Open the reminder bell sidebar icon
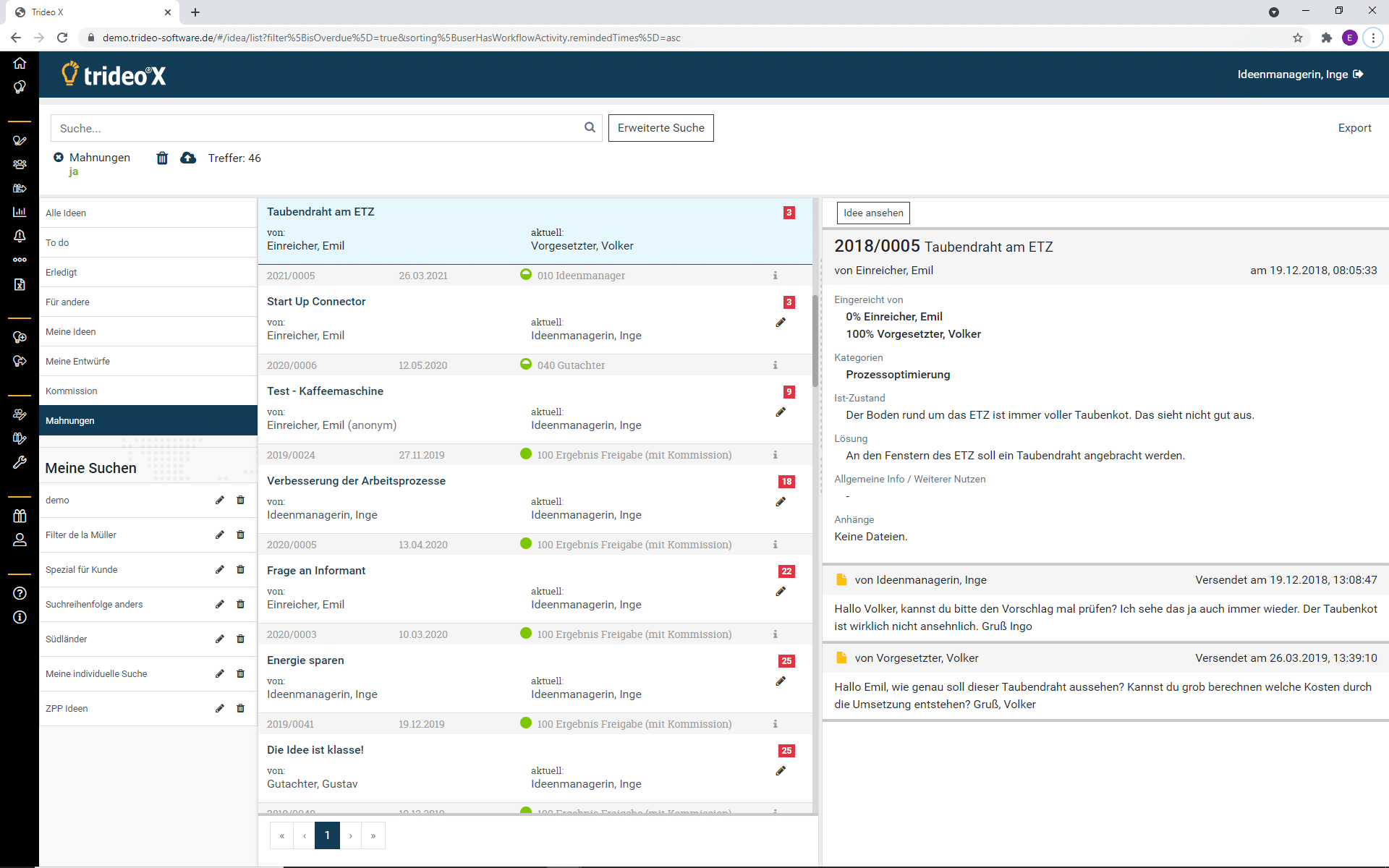 20,236
